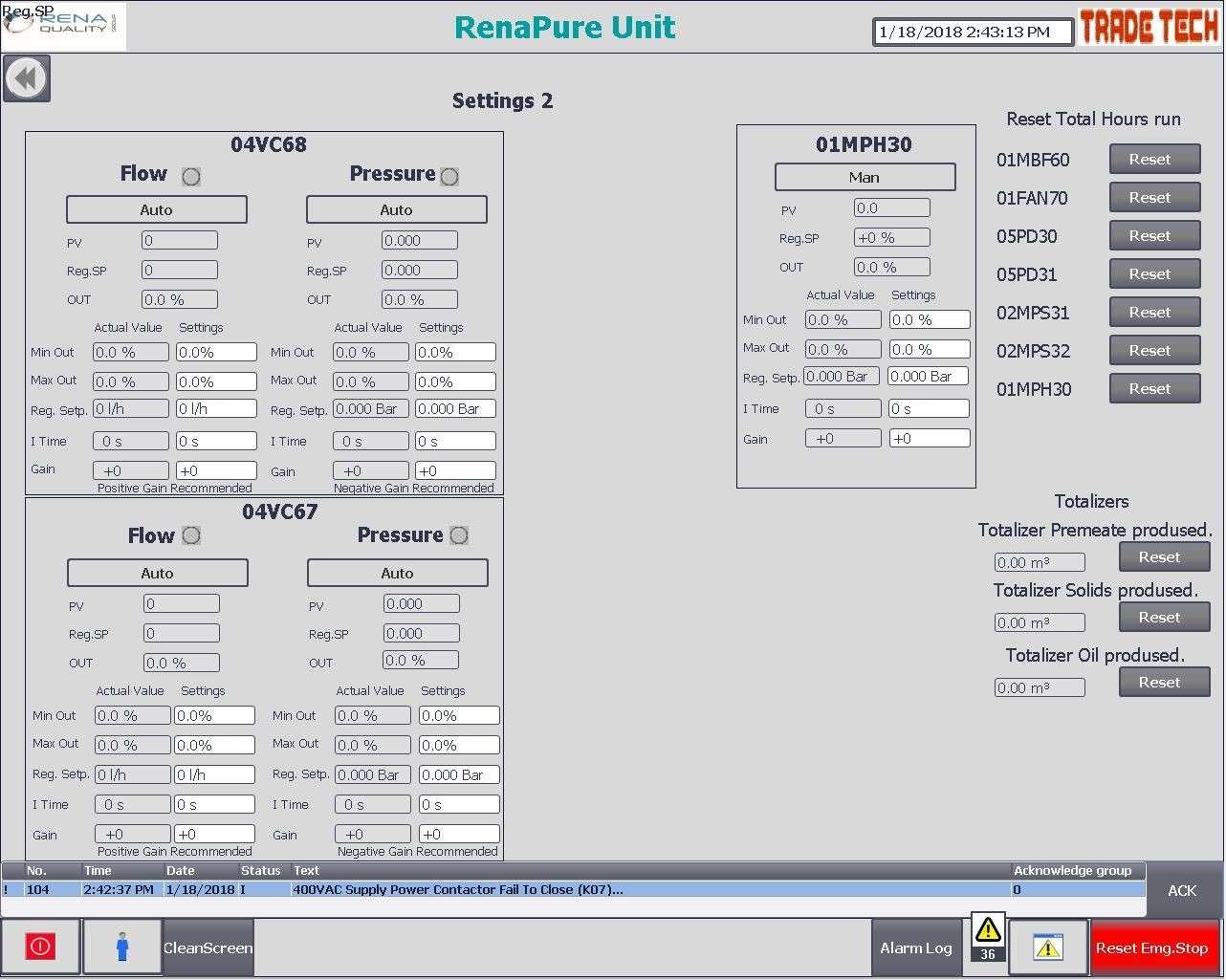Reset total hours for 01MBF60
The width and height of the screenshot is (1226, 980).
point(1154,160)
